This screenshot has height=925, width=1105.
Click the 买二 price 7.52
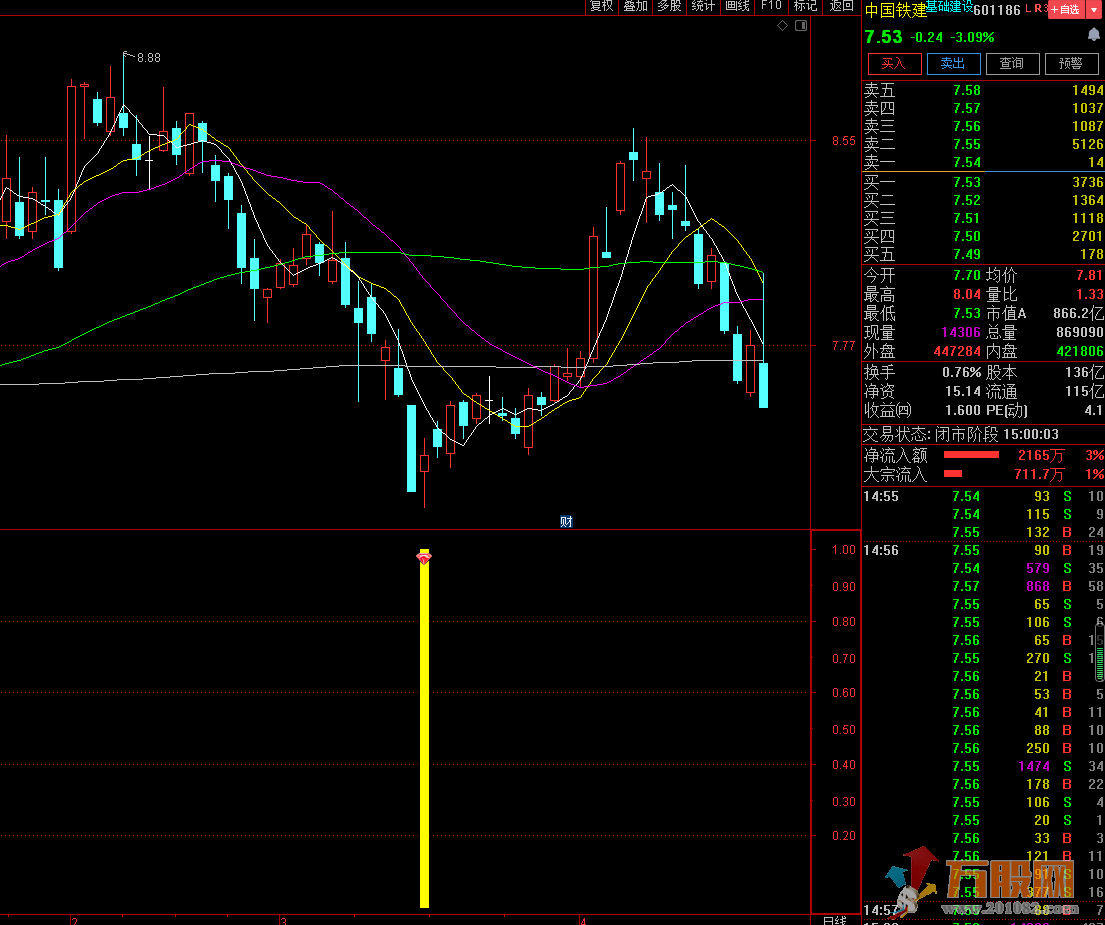point(967,200)
